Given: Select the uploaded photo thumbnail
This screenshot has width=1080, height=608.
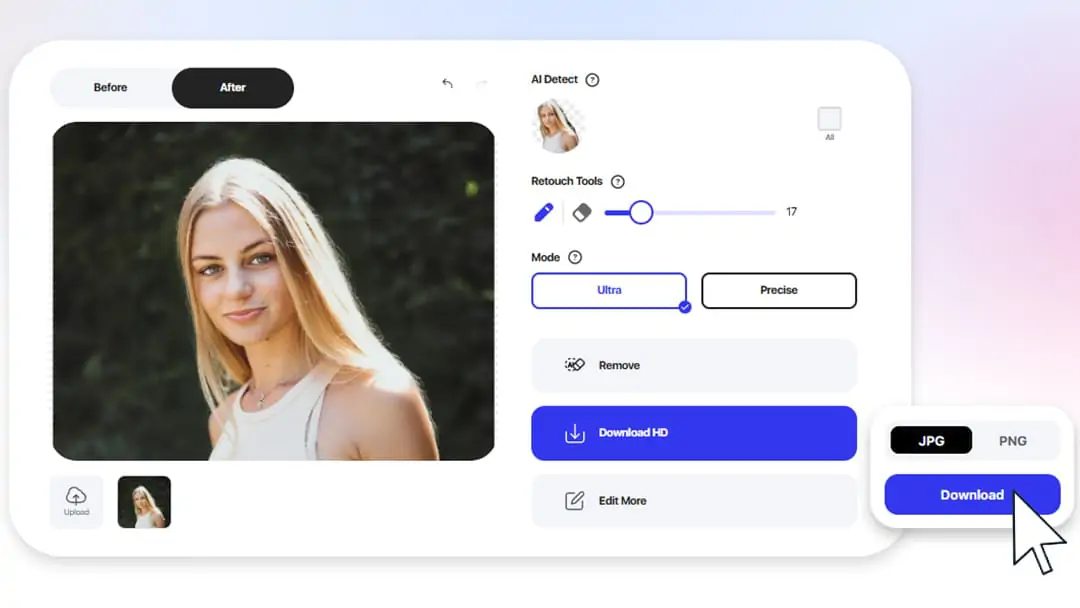Looking at the screenshot, I should (x=144, y=502).
